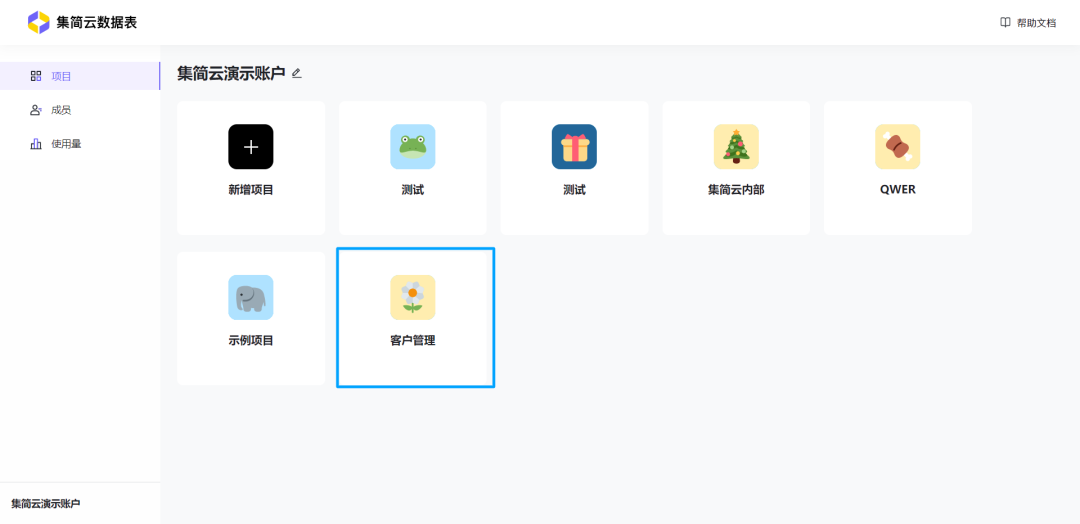Open the QWER project name
Viewport: 1080px width, 524px height.
(x=897, y=190)
